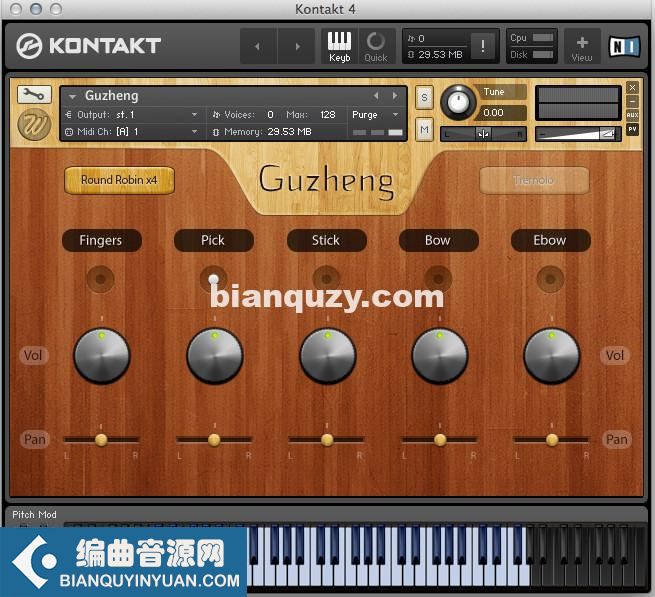Viewport: 655px width, 597px height.
Task: Click the Stick label
Action: (x=326, y=240)
